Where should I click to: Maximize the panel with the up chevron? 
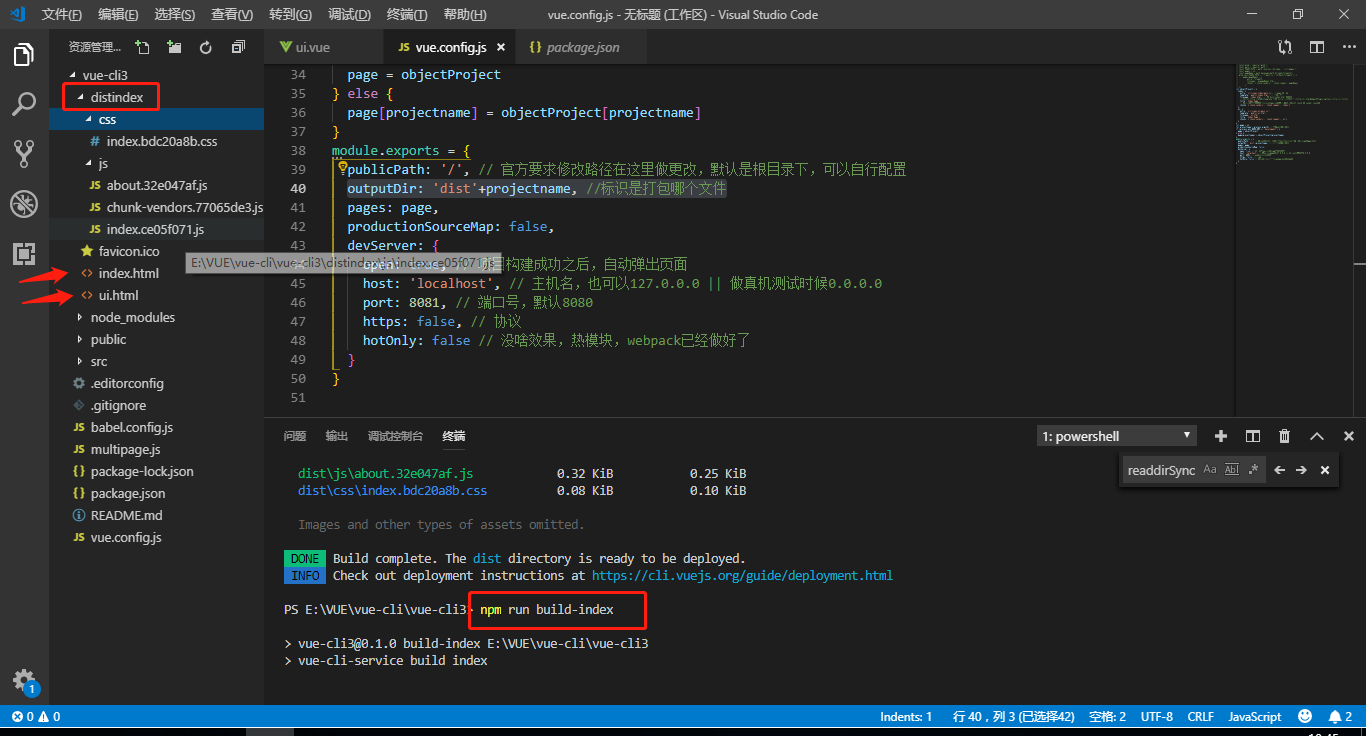pos(1316,436)
